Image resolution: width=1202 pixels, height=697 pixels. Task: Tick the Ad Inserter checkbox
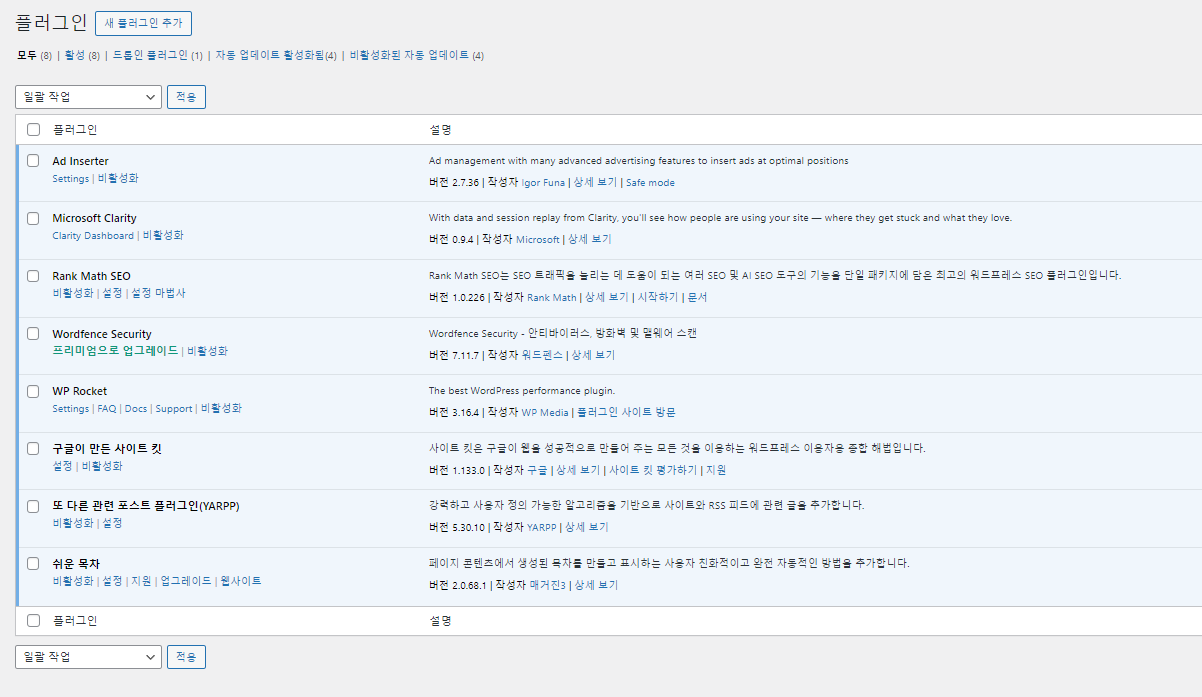pyautogui.click(x=33, y=160)
